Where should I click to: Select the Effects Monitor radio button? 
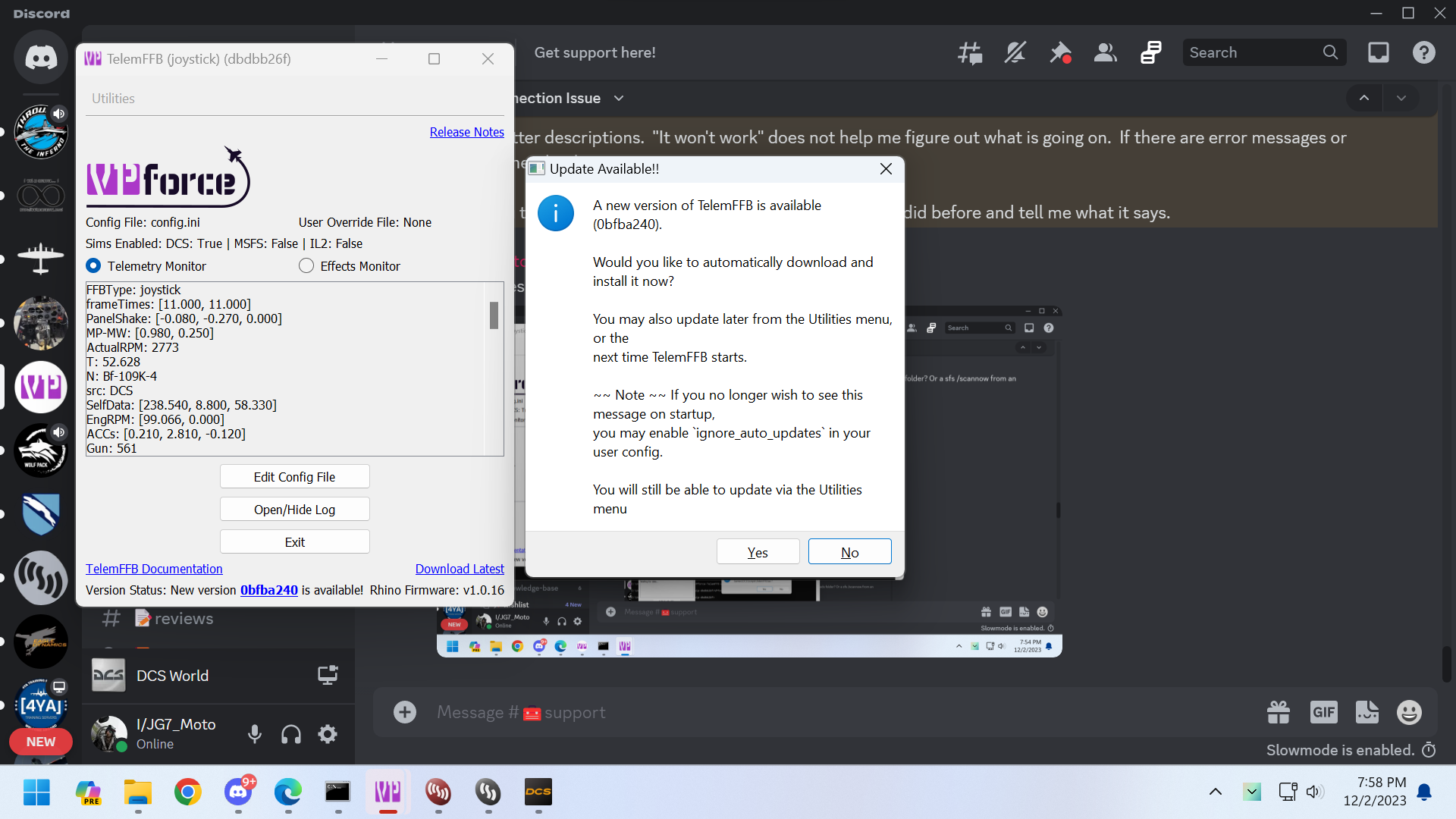point(306,266)
